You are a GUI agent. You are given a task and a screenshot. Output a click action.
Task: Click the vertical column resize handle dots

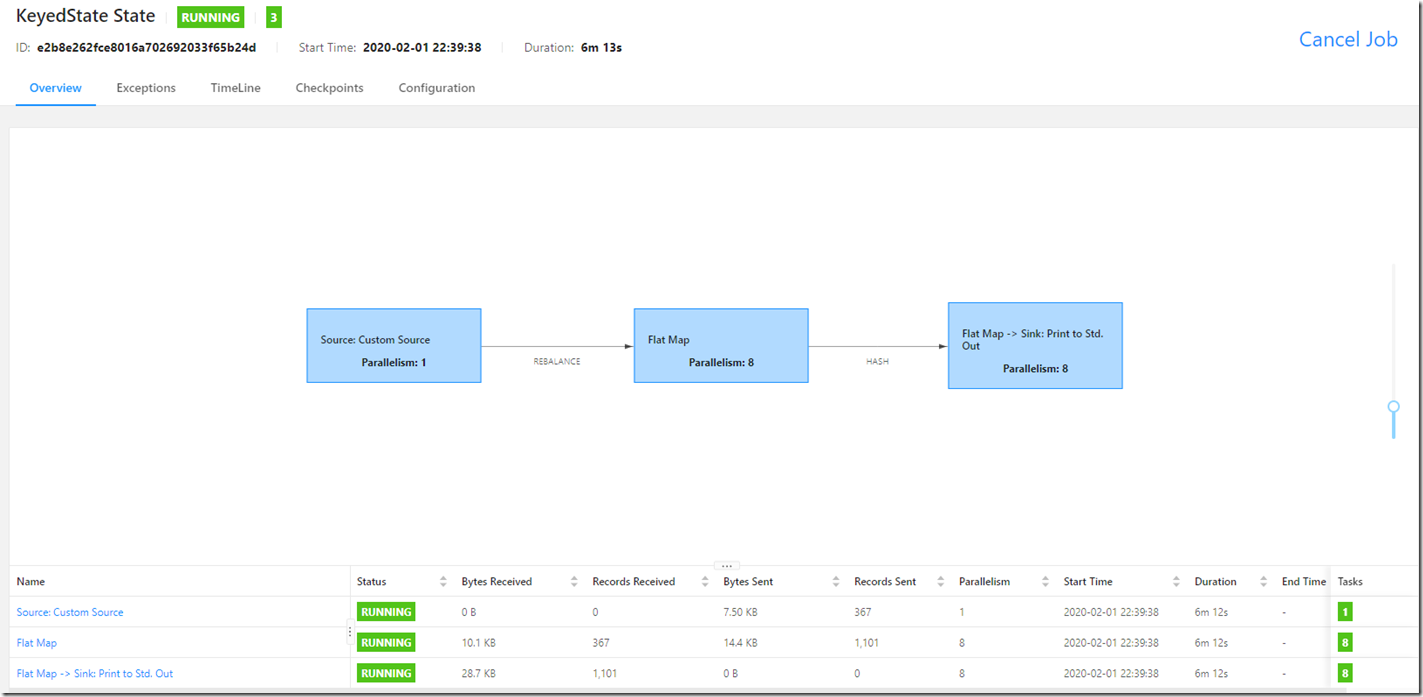click(x=349, y=632)
